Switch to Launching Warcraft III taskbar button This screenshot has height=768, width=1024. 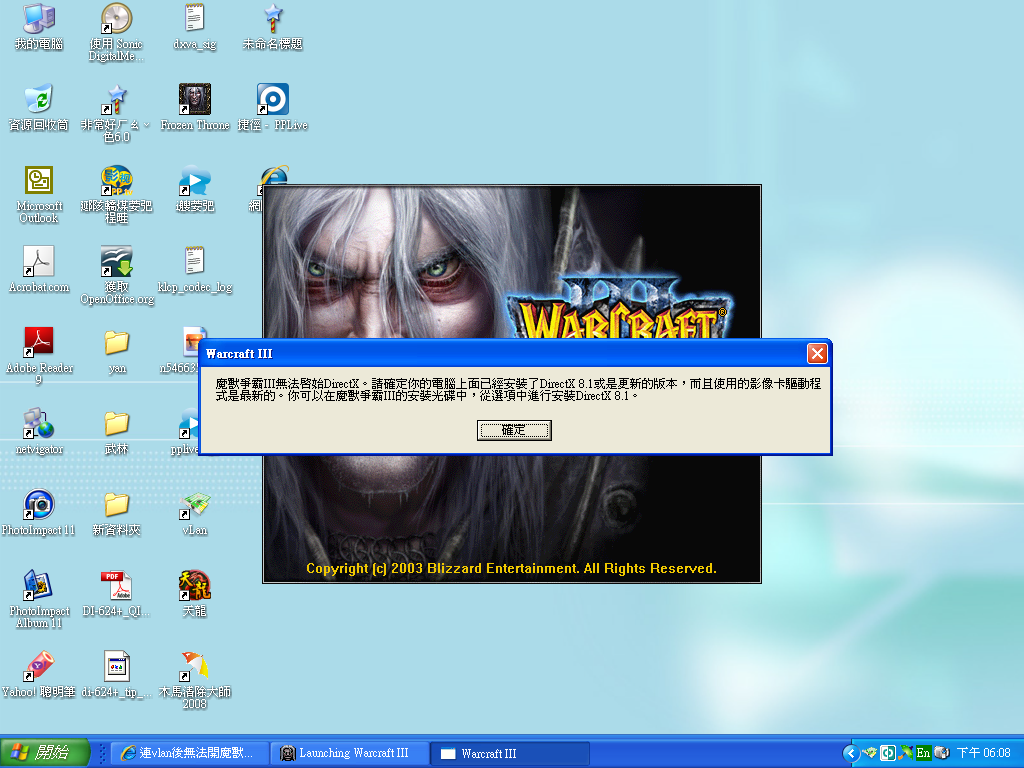click(x=349, y=753)
